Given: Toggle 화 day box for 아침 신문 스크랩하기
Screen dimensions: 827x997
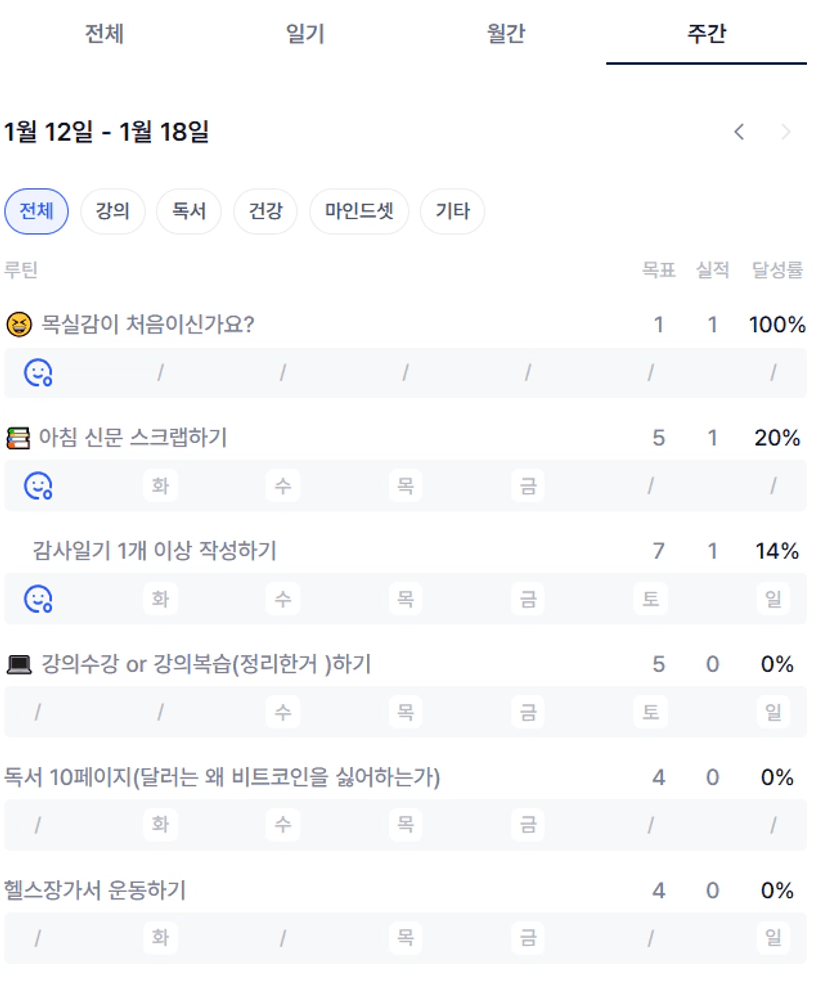Looking at the screenshot, I should tap(160, 486).
